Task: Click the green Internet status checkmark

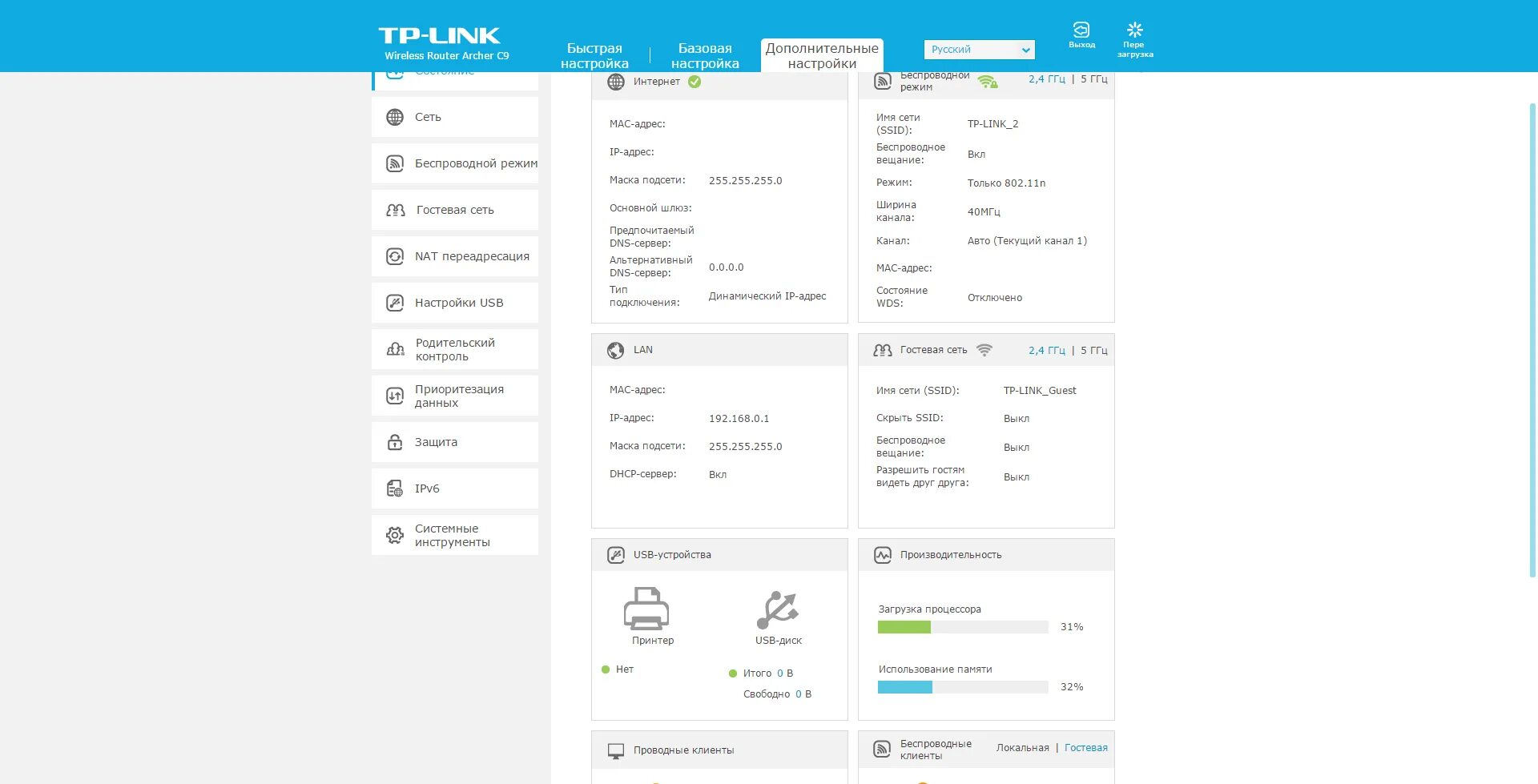Action: coord(695,82)
